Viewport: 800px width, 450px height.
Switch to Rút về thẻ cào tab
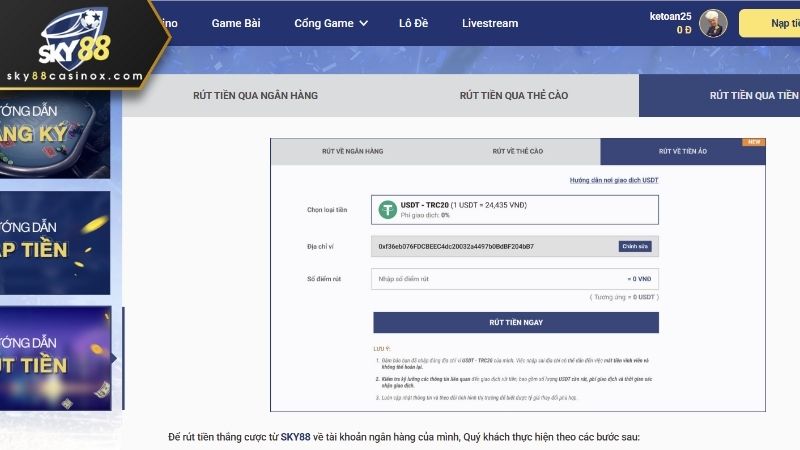point(517,152)
